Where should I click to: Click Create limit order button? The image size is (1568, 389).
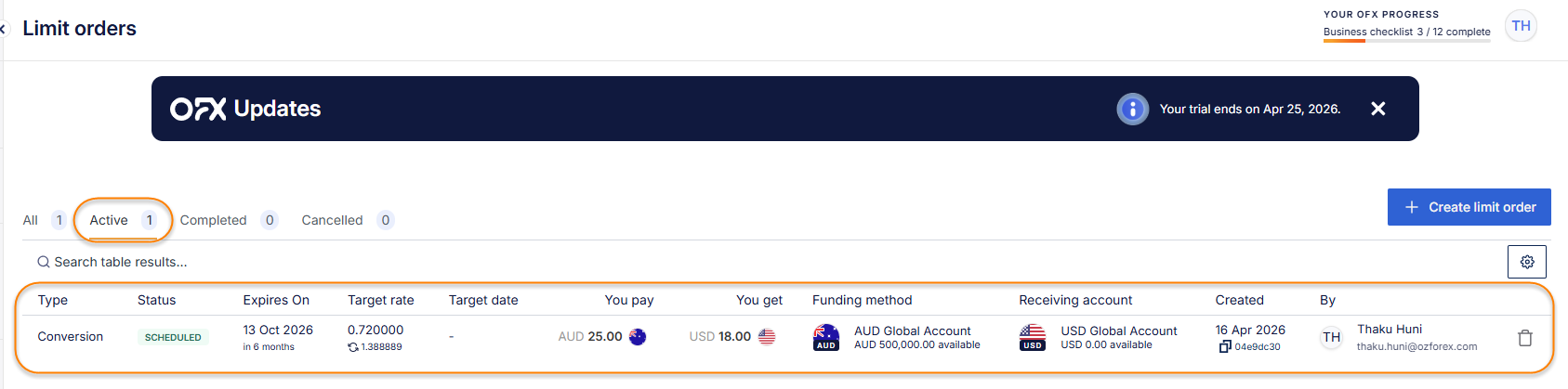click(x=1469, y=207)
